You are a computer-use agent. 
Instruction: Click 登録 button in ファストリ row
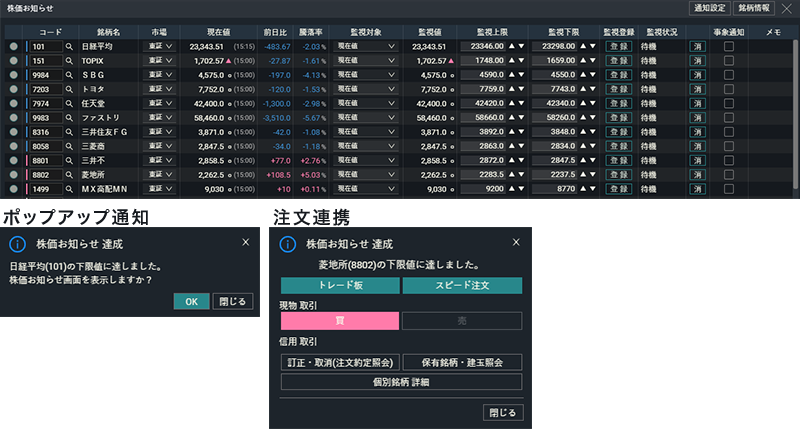point(619,118)
